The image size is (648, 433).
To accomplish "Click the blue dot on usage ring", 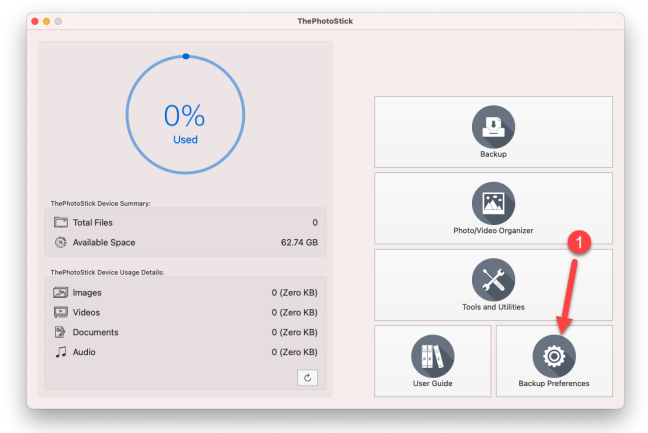I will (x=186, y=56).
